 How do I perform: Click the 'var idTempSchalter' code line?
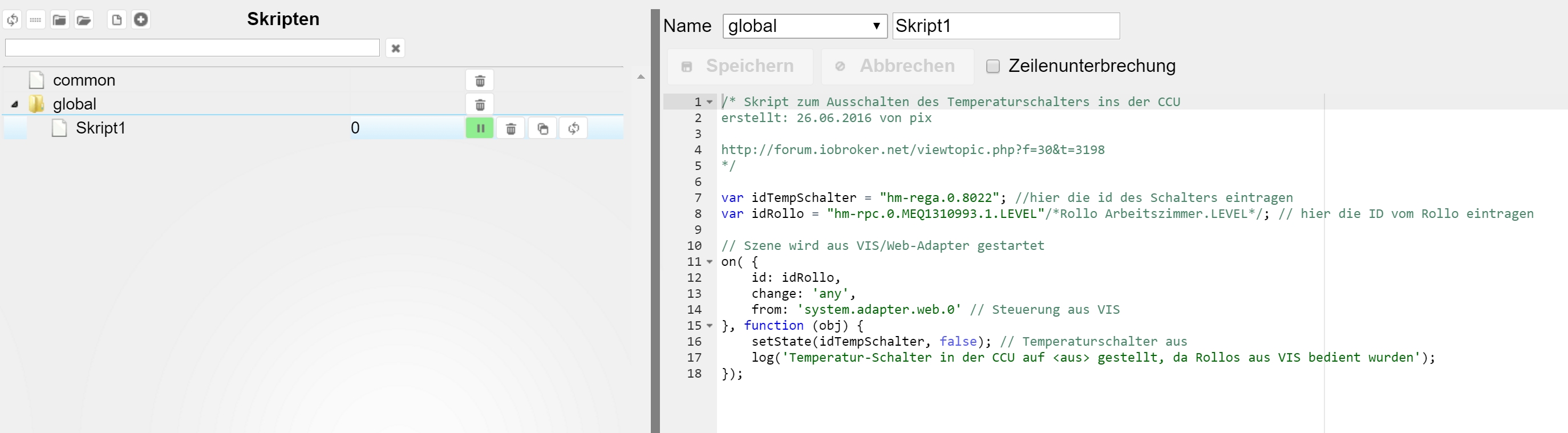pyautogui.click(x=1007, y=198)
